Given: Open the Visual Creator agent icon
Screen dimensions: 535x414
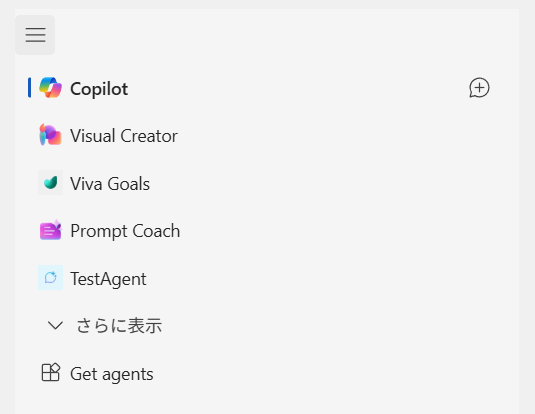Looking at the screenshot, I should [50, 135].
